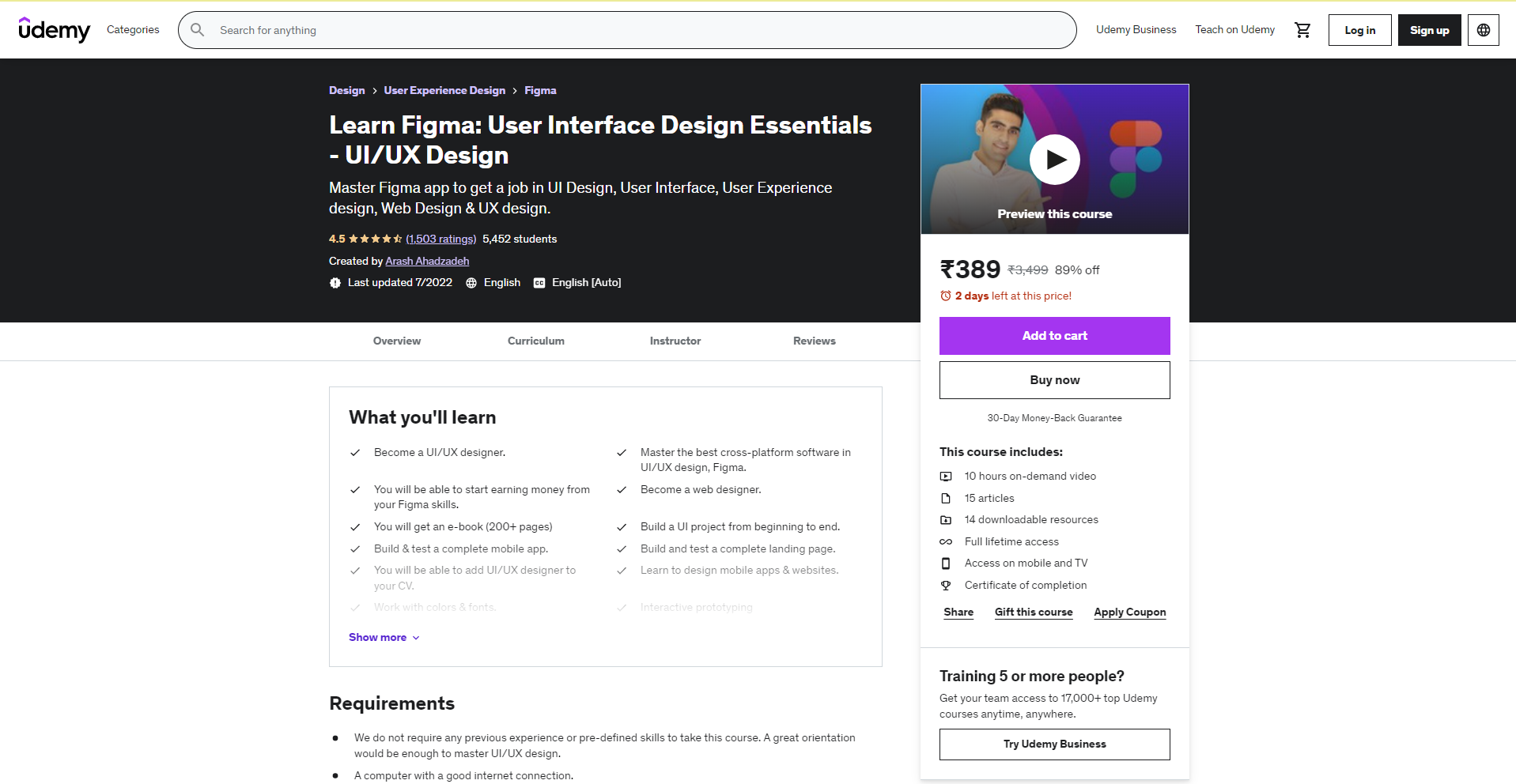The image size is (1516, 784).
Task: Open the Udemy home logo
Action: point(54,29)
